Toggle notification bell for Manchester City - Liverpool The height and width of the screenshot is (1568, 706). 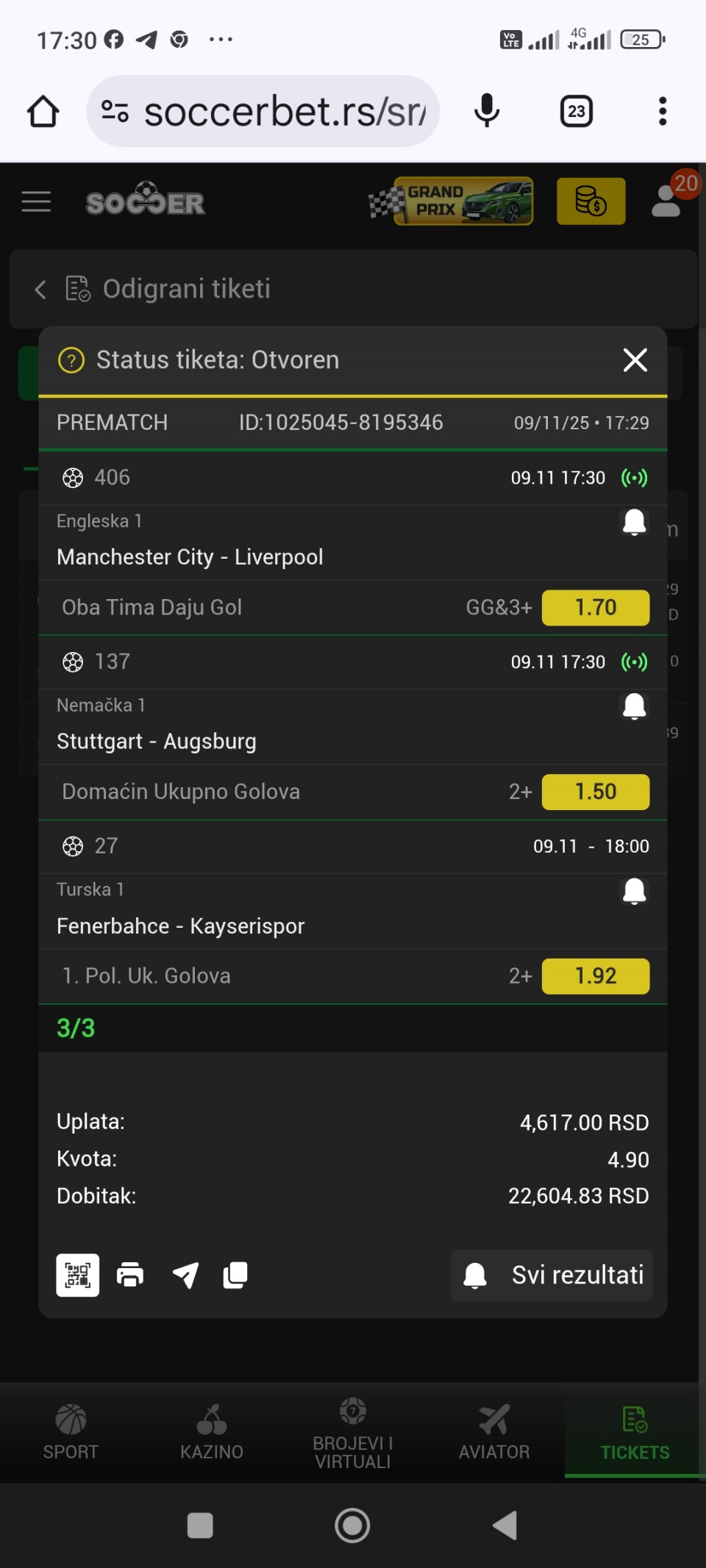[x=634, y=522]
